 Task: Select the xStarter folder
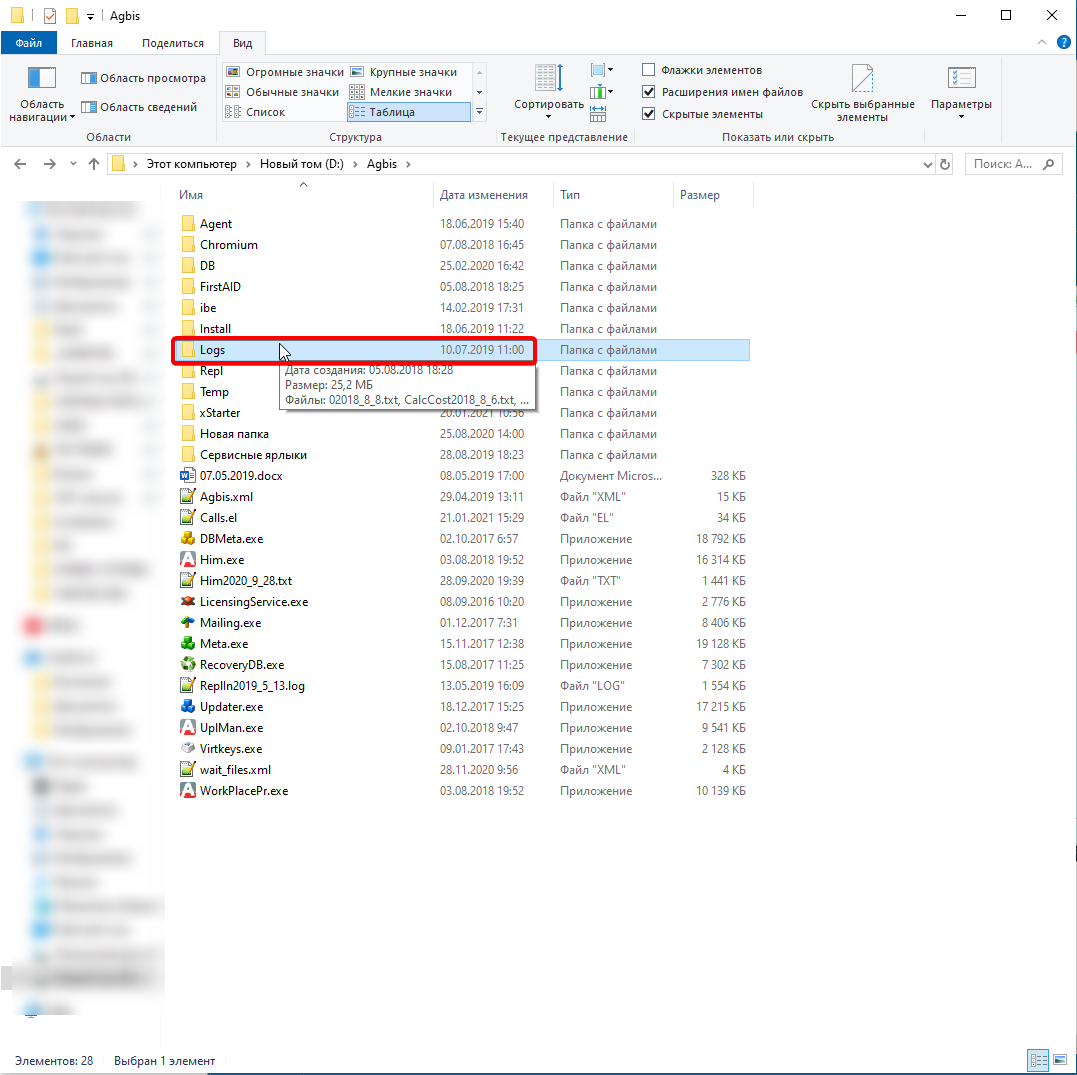[220, 413]
